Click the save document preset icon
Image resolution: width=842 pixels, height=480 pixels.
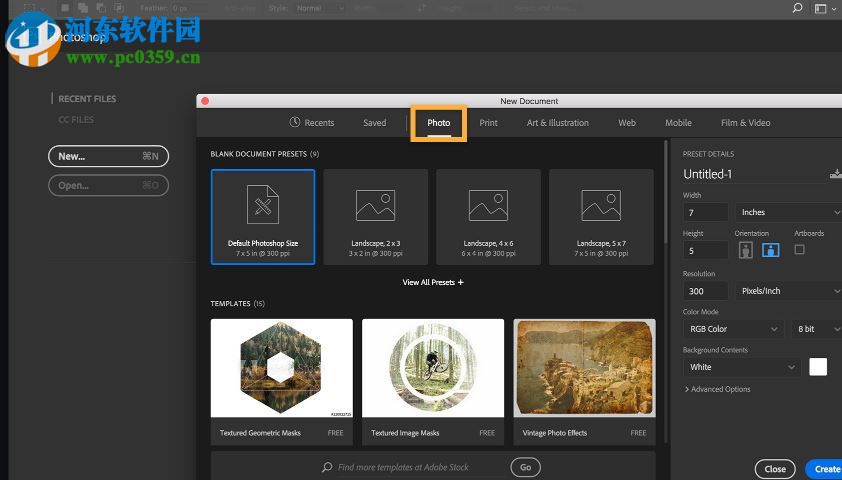point(835,174)
